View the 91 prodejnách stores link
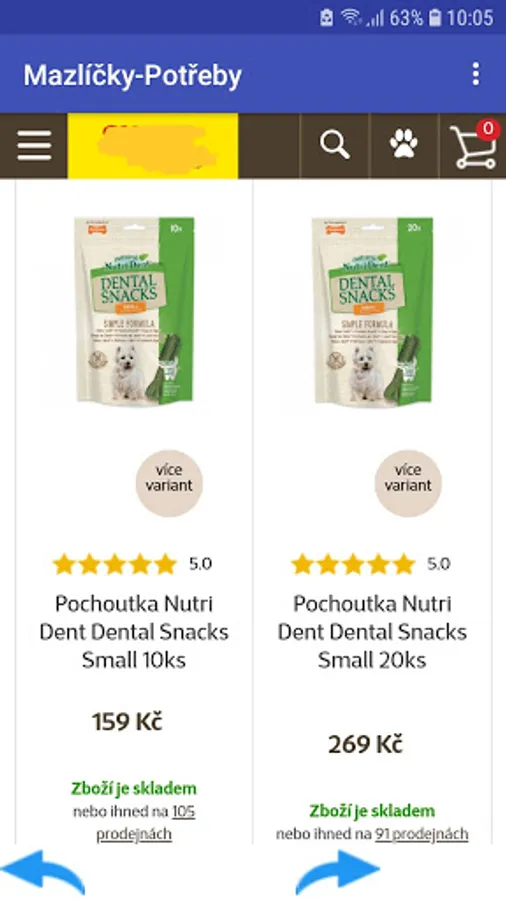 point(422,833)
